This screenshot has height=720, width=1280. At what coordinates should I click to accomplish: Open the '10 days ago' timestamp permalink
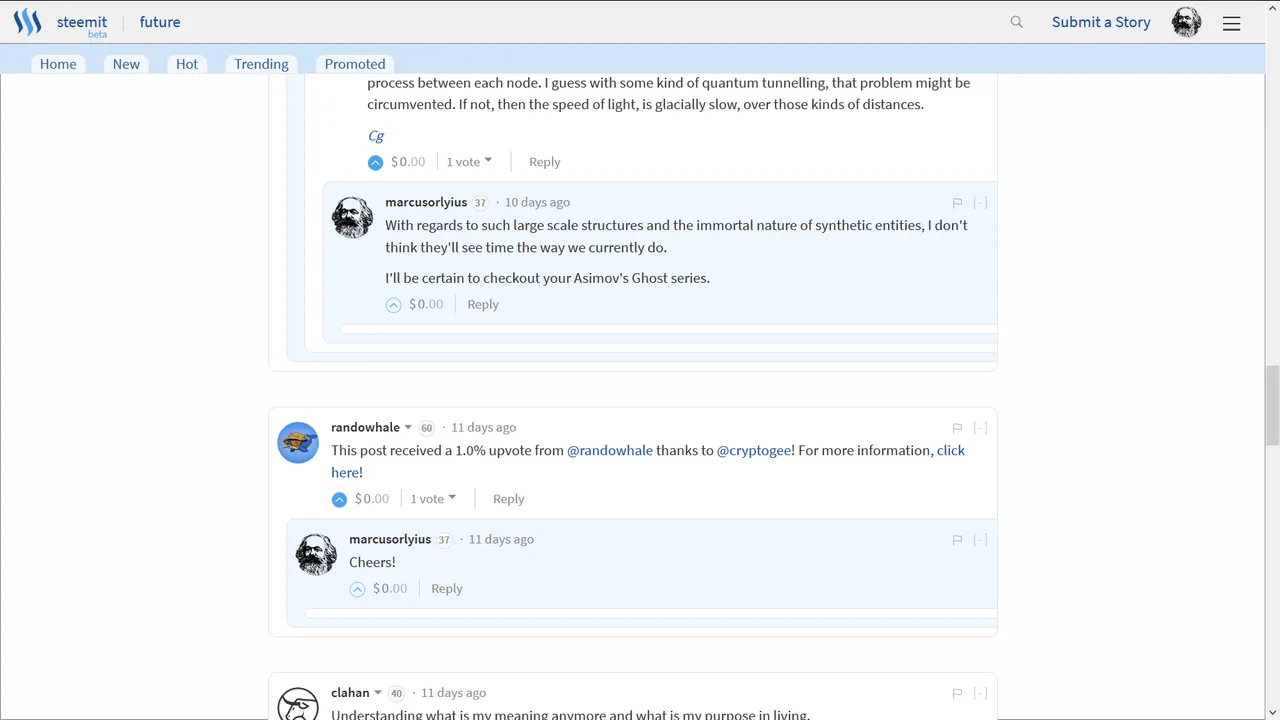pyautogui.click(x=537, y=202)
